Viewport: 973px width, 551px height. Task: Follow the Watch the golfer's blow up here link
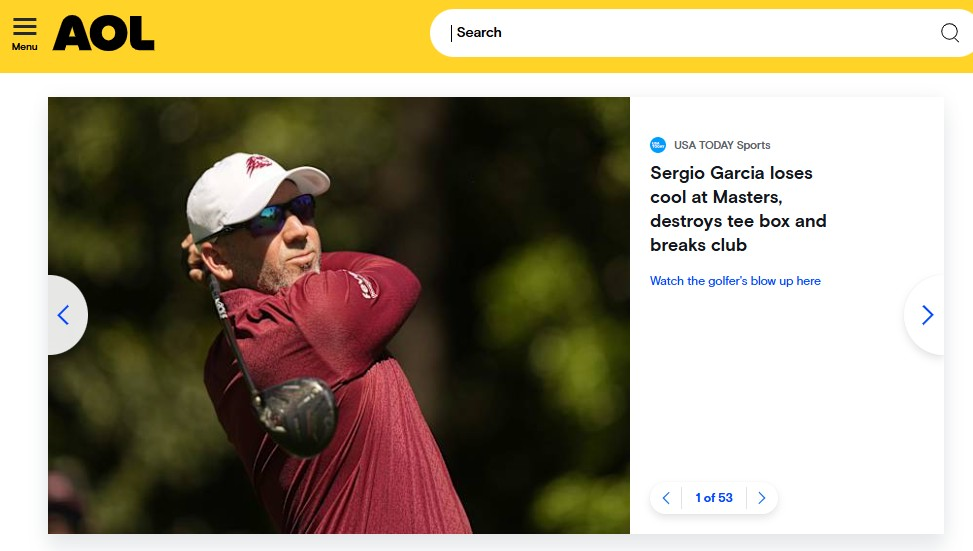tap(735, 281)
